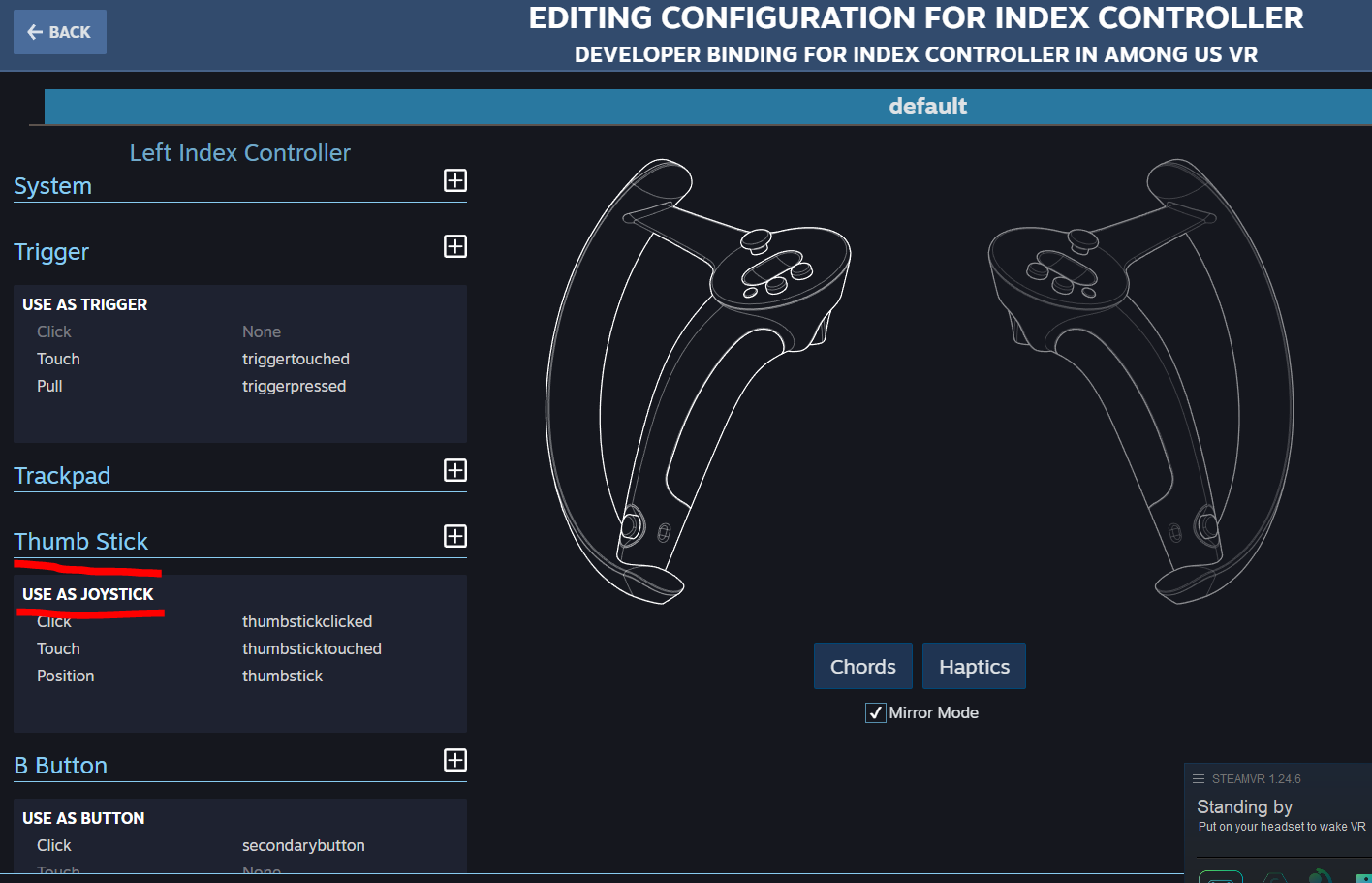This screenshot has height=883, width=1372.
Task: Click the thumbstick Position row label
Action: [66, 676]
